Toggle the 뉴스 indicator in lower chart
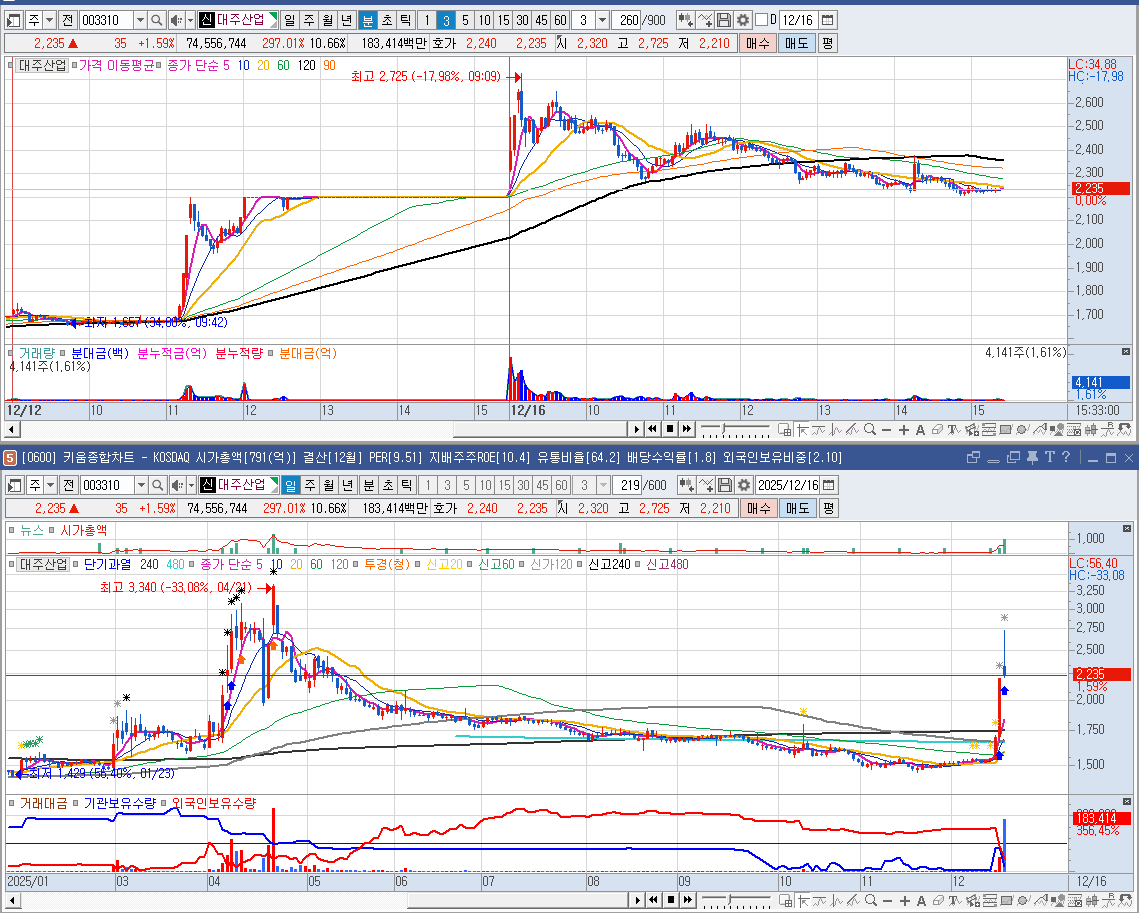The height and width of the screenshot is (913, 1139). tap(12, 530)
